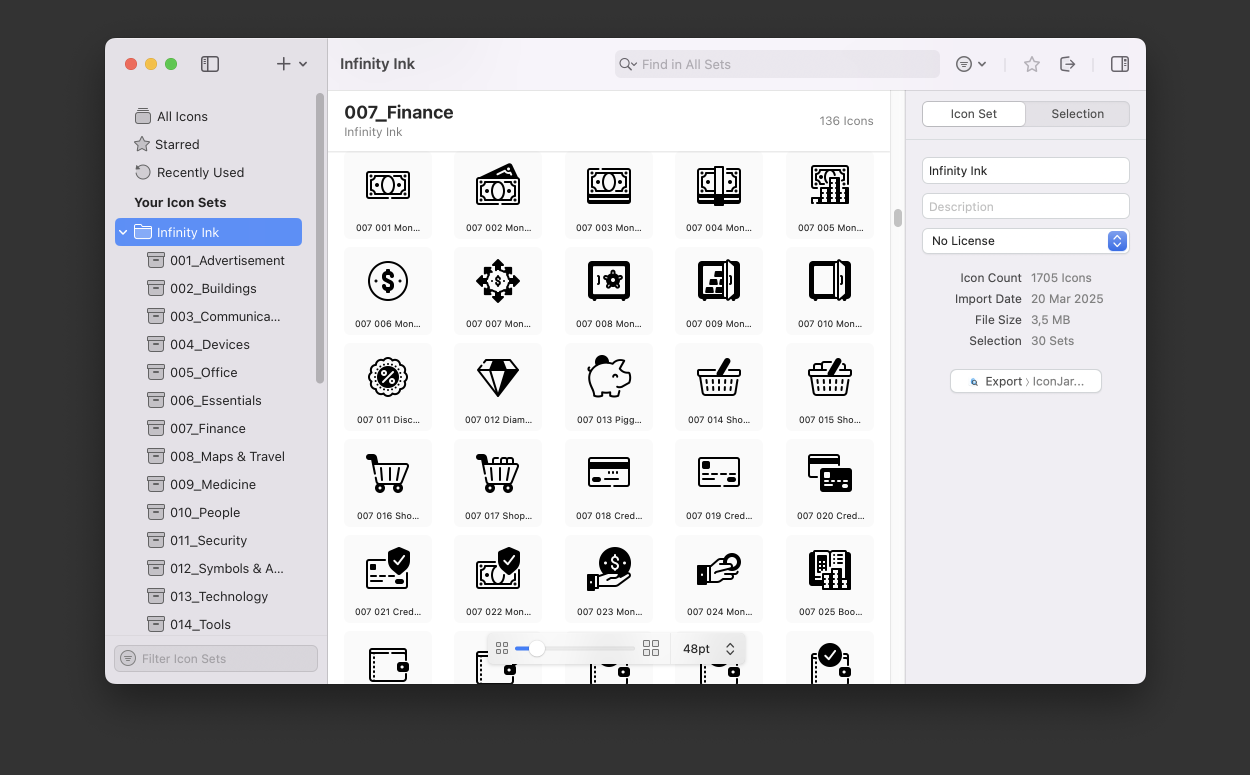Select the 007 006 dollar coin icon
The height and width of the screenshot is (775, 1250).
point(388,283)
